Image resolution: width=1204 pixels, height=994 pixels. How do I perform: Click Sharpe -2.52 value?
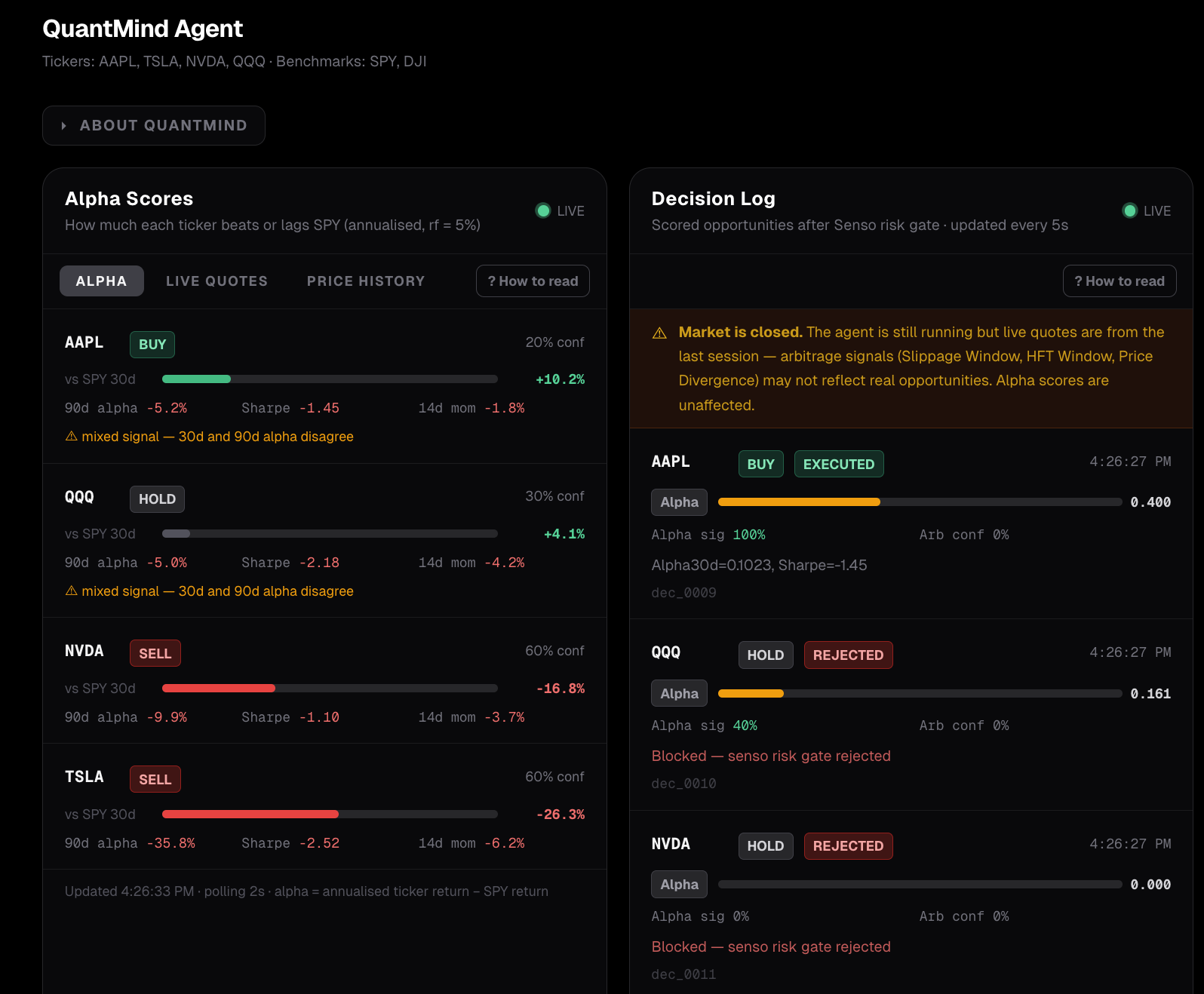click(x=319, y=842)
